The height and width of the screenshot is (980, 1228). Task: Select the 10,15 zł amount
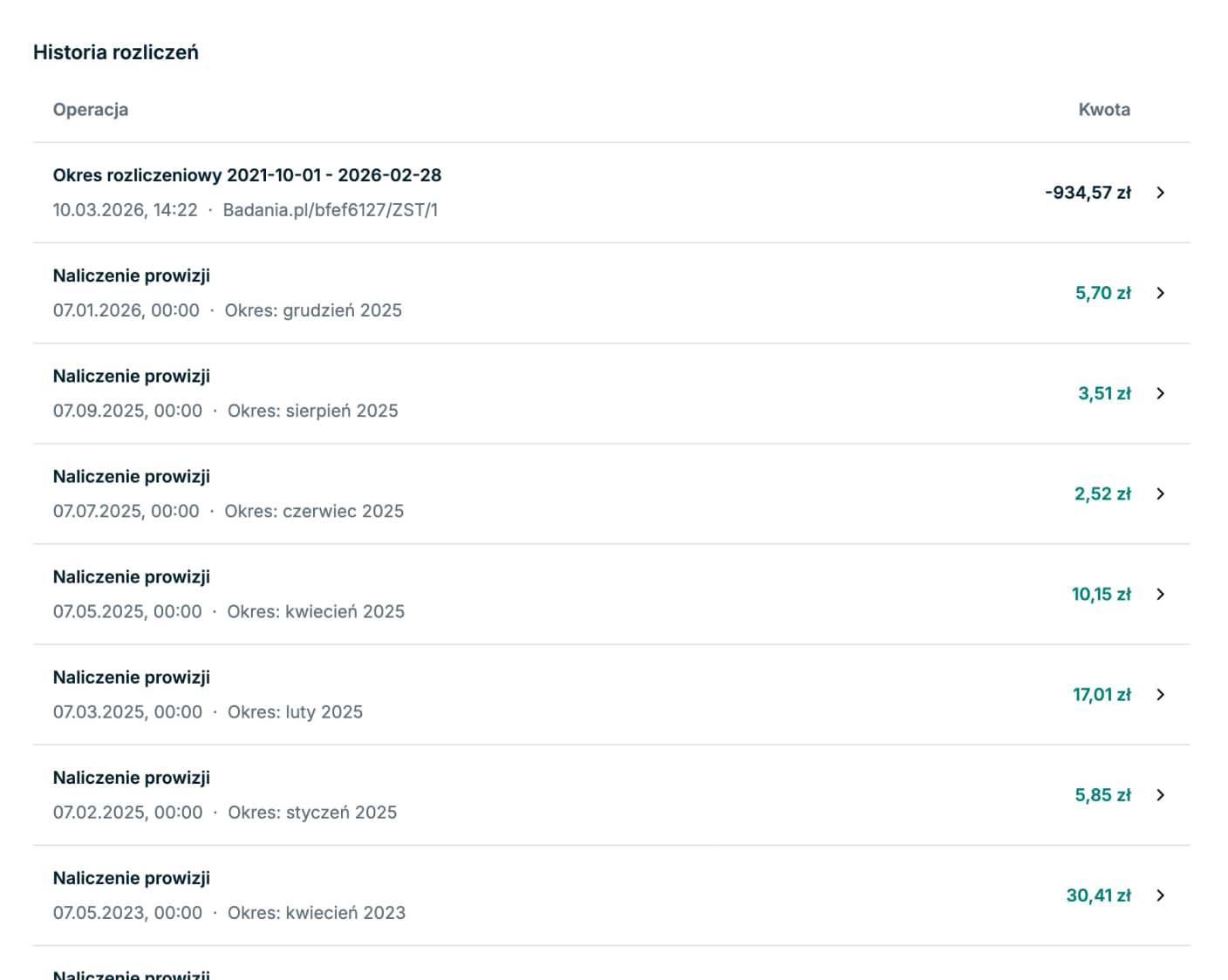(1101, 594)
